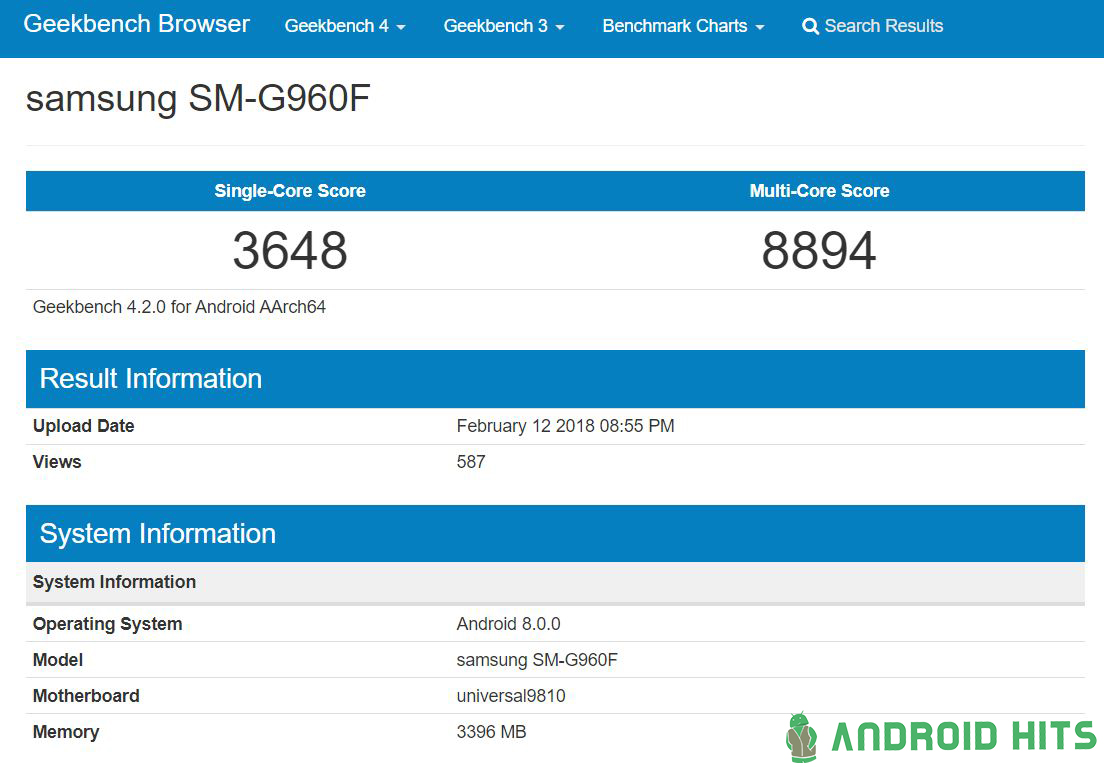Select the views count 587

coord(471,462)
